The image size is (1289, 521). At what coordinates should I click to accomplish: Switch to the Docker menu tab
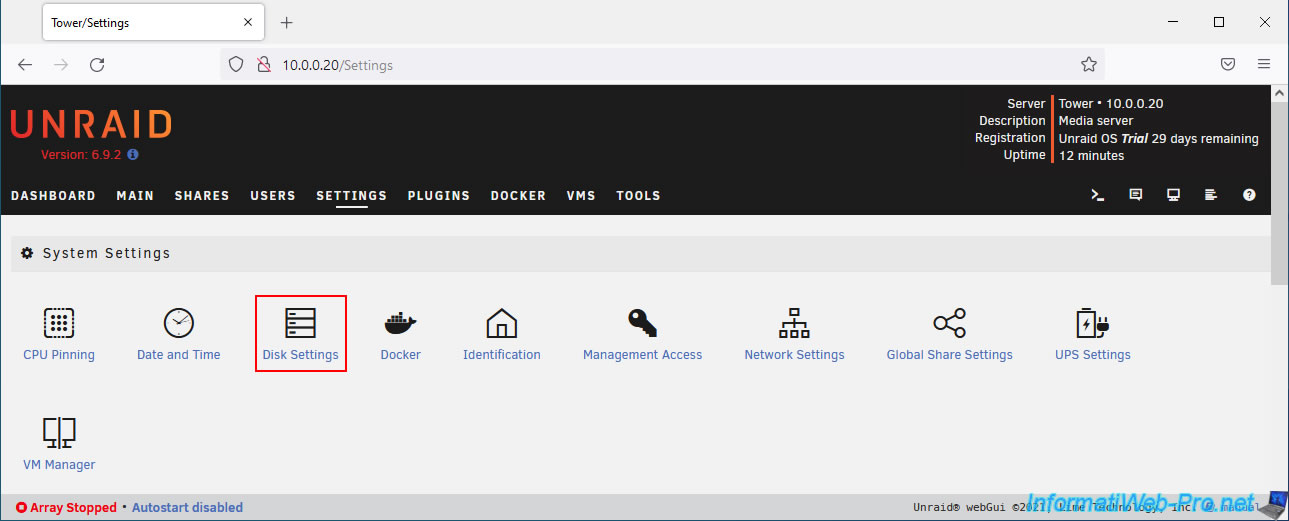tap(518, 196)
